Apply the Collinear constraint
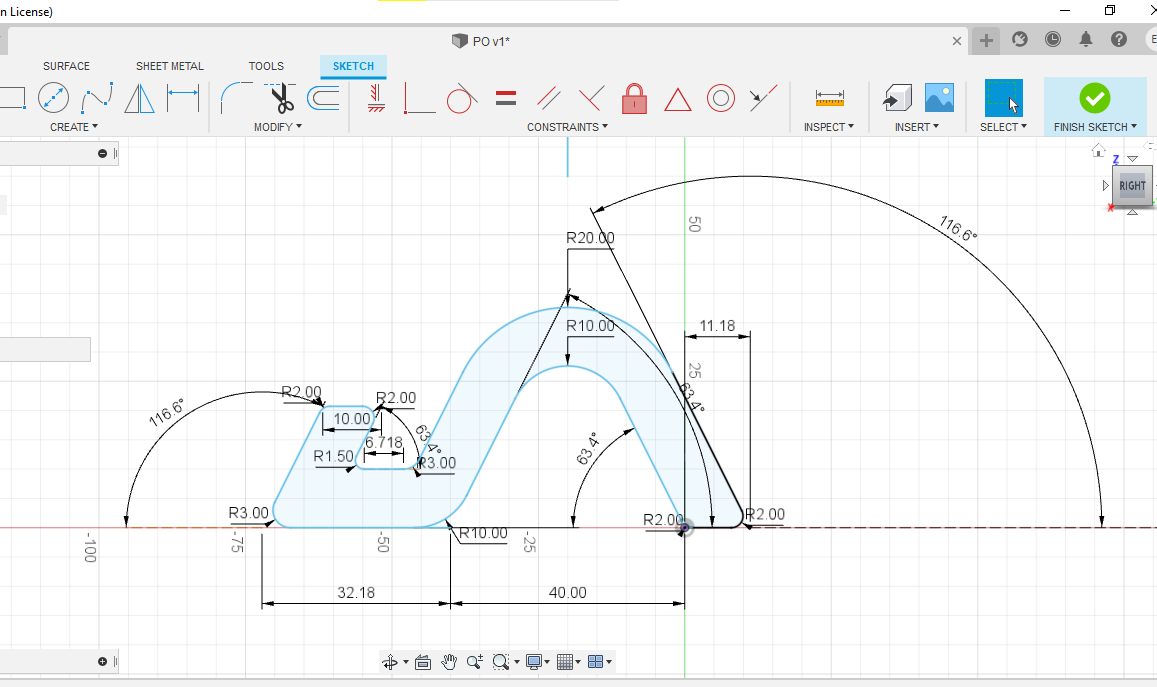Viewport: 1157px width, 687px height. [763, 98]
